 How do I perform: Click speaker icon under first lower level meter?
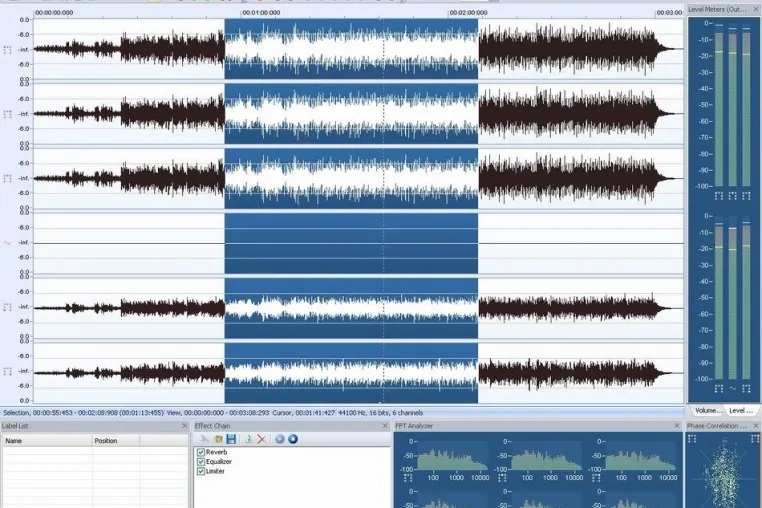click(719, 388)
